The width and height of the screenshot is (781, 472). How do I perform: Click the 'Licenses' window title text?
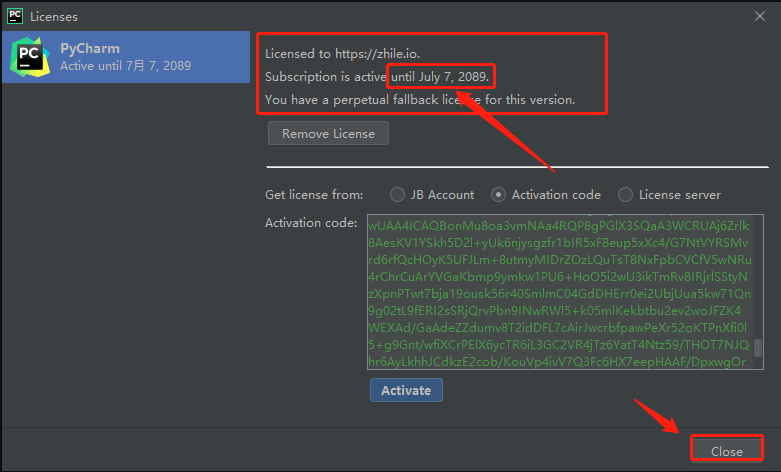point(54,17)
